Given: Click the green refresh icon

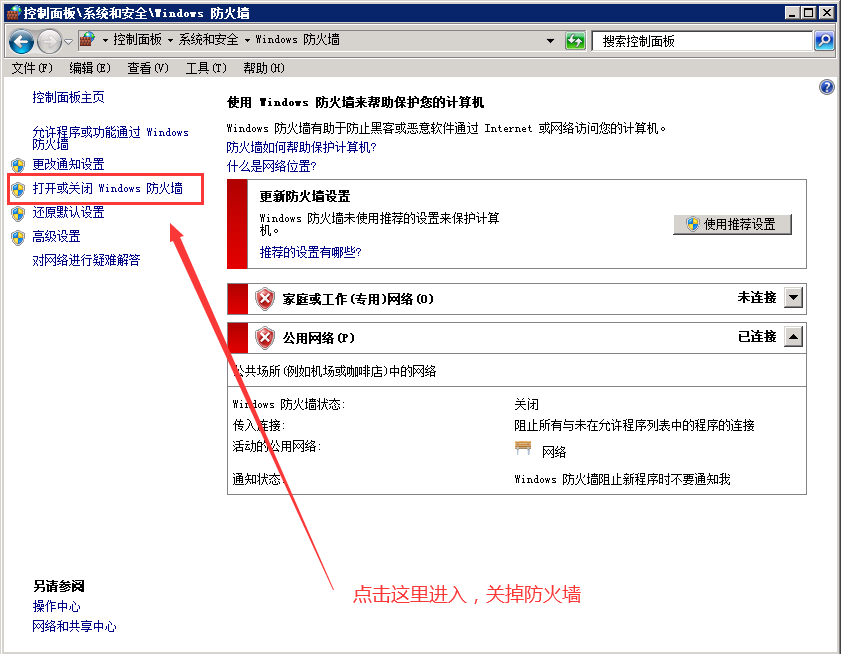Looking at the screenshot, I should 575,41.
